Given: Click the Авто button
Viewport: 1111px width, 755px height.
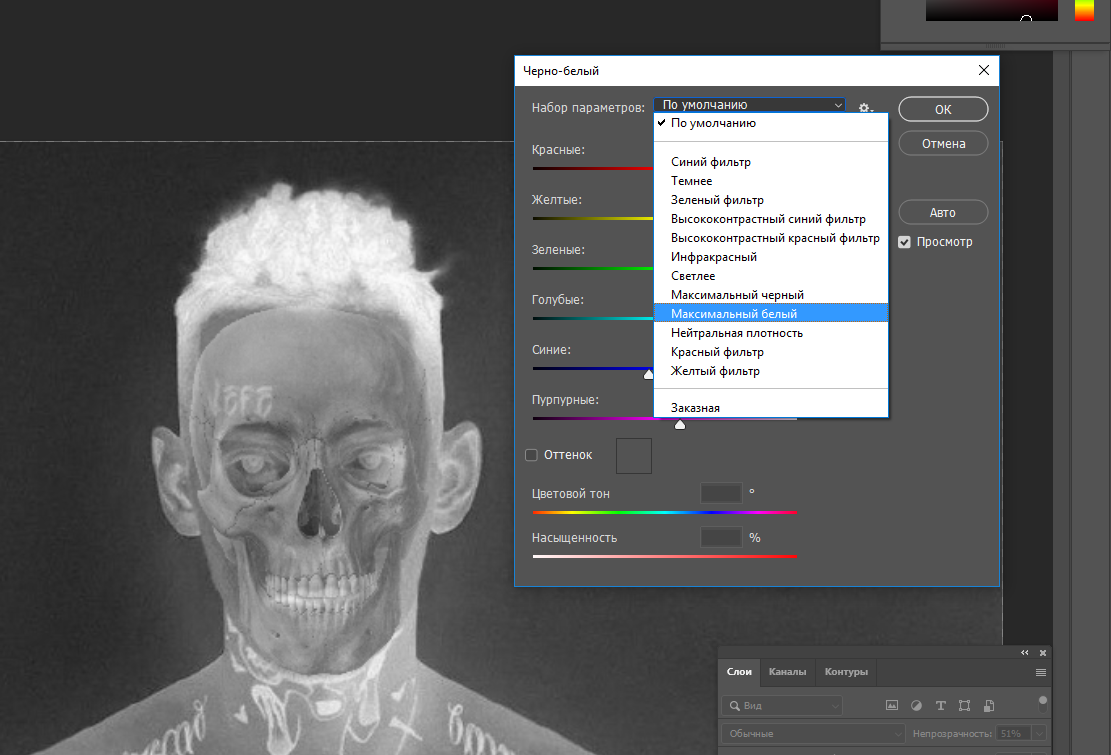Looking at the screenshot, I should [x=942, y=212].
